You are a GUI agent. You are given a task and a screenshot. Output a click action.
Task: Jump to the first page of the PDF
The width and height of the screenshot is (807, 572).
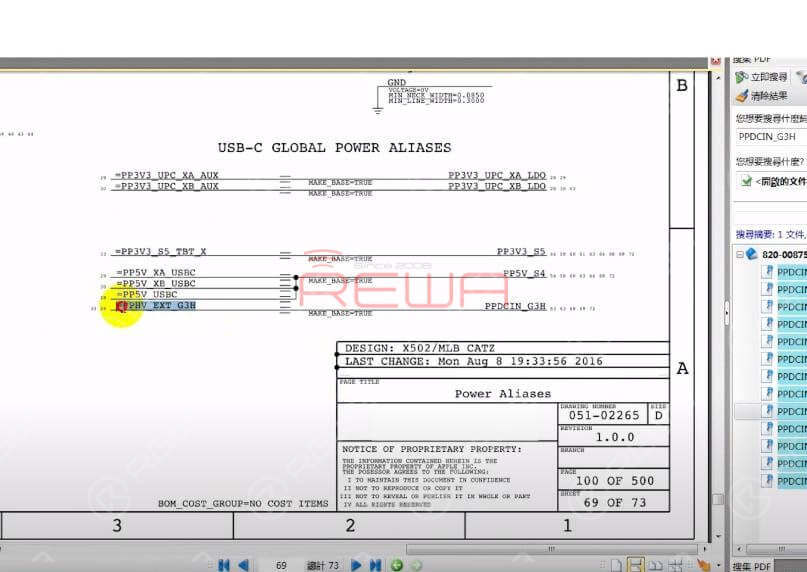224,565
